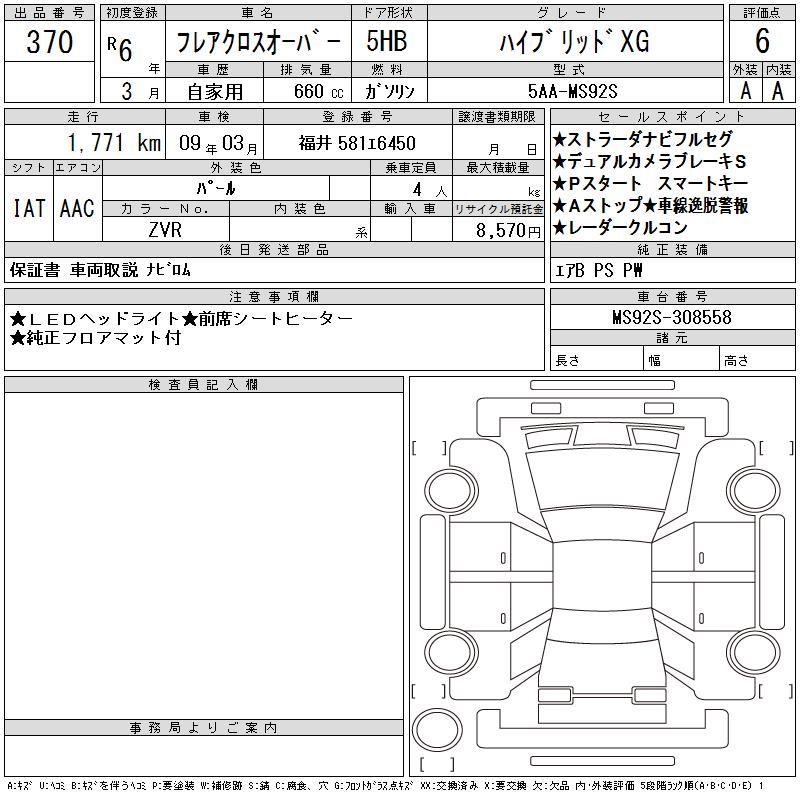
Task: Click the 幅 dimension cell
Action: pos(681,358)
